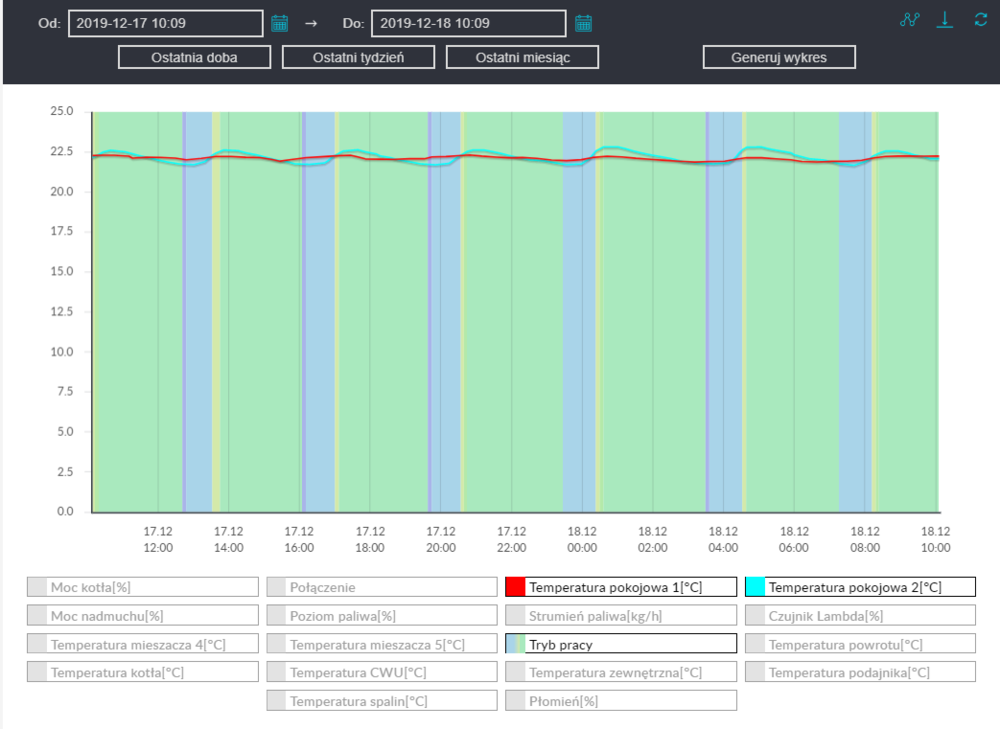Toggle the 'Temperatura pokojowa 1' series
1000x729 pixels.
click(x=621, y=587)
